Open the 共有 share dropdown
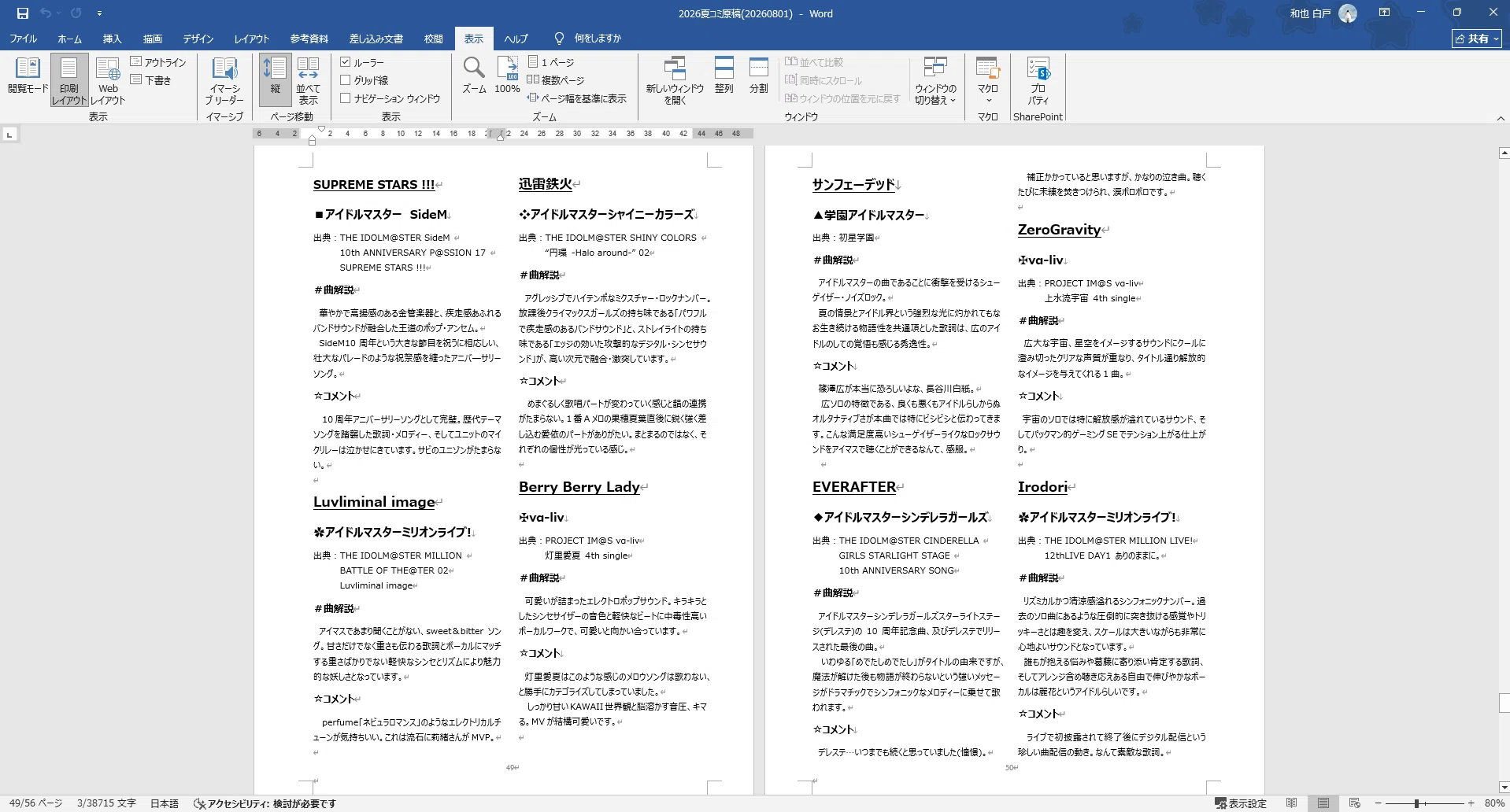Screen dimensions: 1510x812 pyautogui.click(x=1477, y=39)
